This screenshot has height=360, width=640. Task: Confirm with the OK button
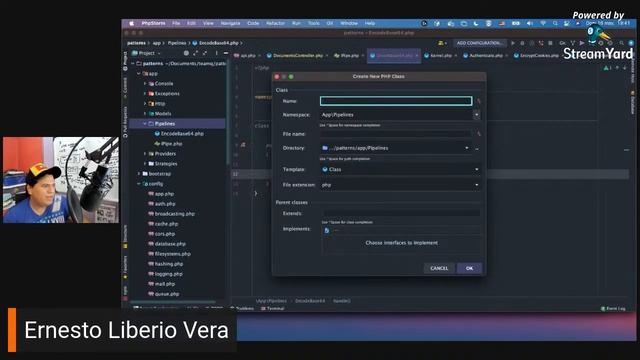click(x=469, y=268)
